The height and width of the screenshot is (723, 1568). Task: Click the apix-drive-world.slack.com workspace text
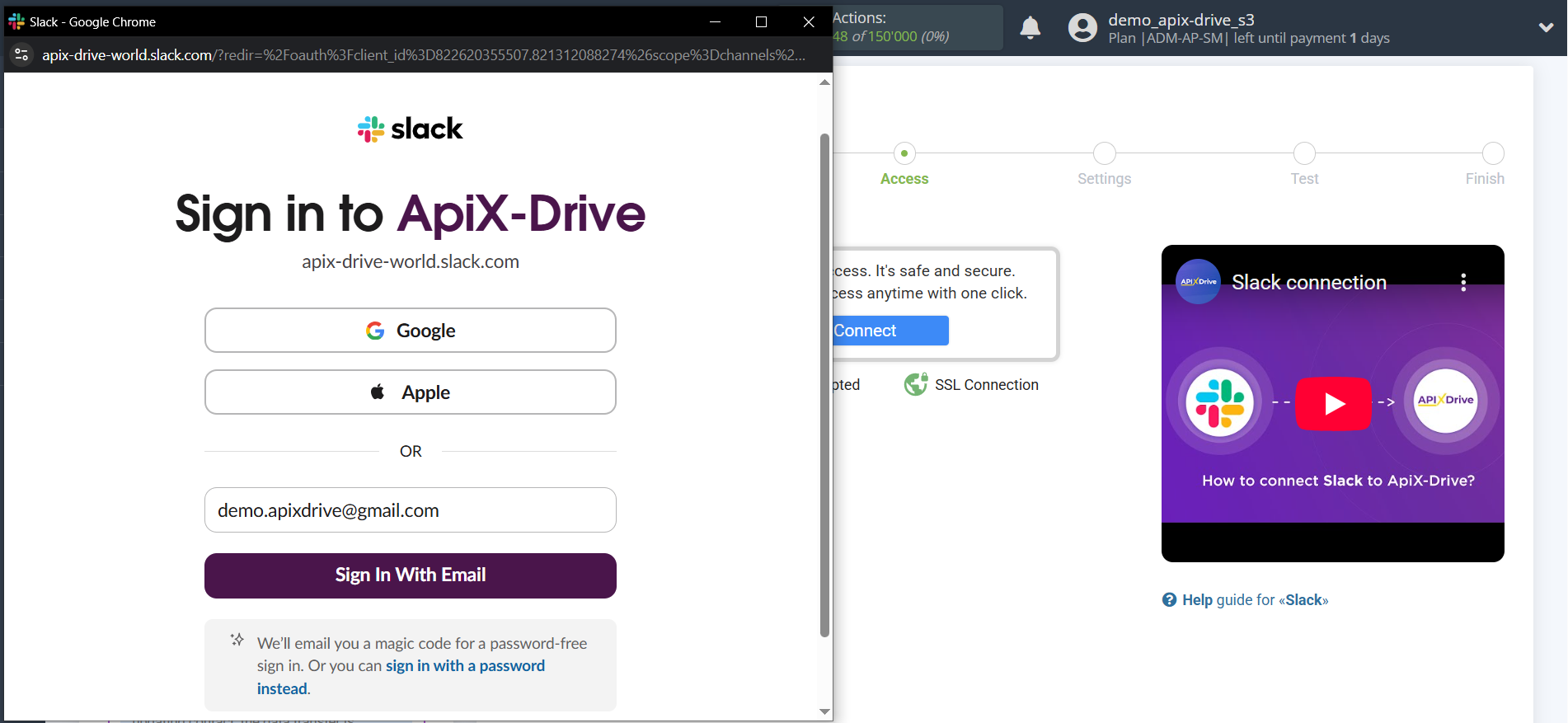point(411,262)
